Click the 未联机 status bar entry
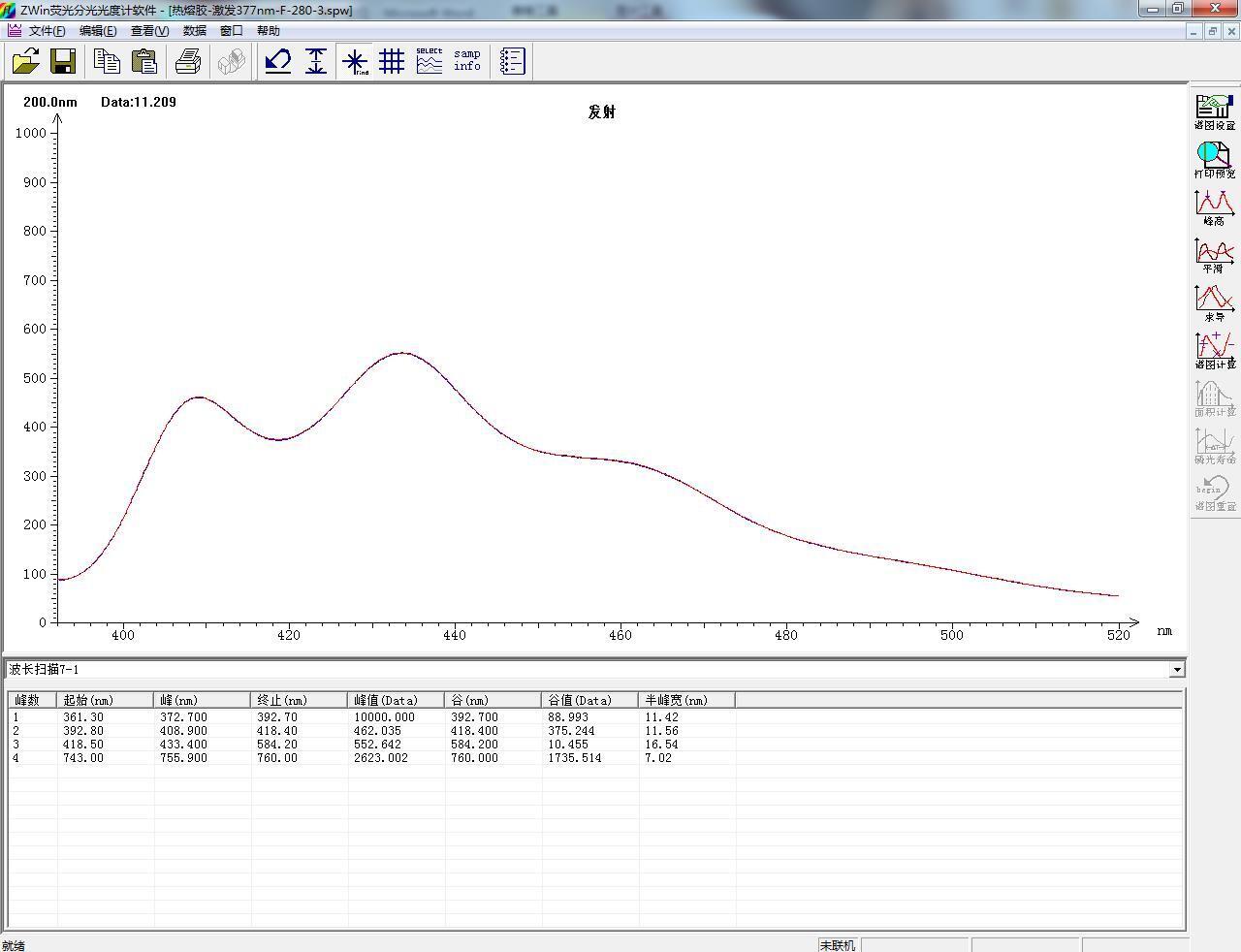The height and width of the screenshot is (952, 1241). [x=838, y=945]
